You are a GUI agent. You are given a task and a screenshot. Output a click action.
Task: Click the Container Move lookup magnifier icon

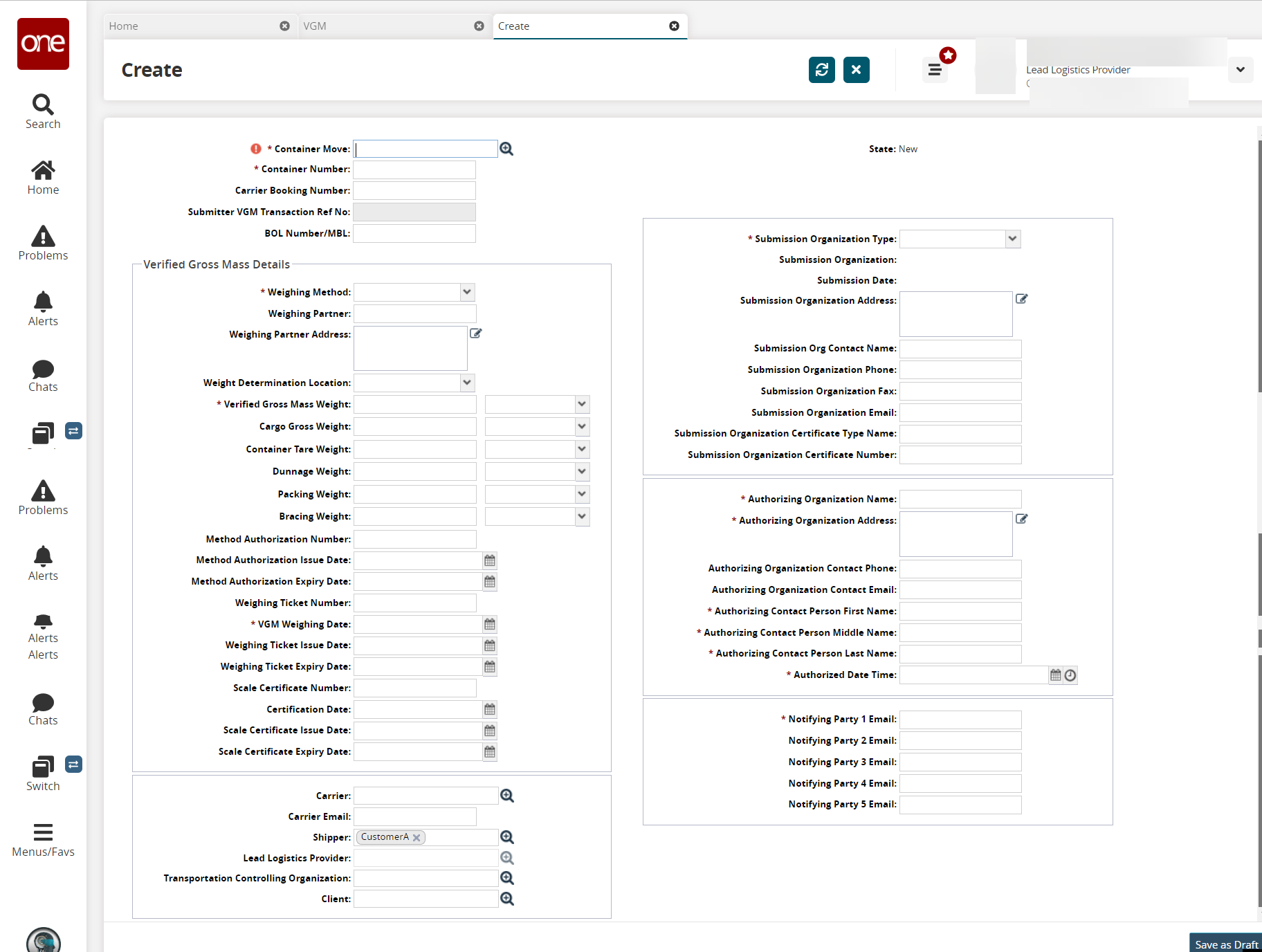pos(506,149)
